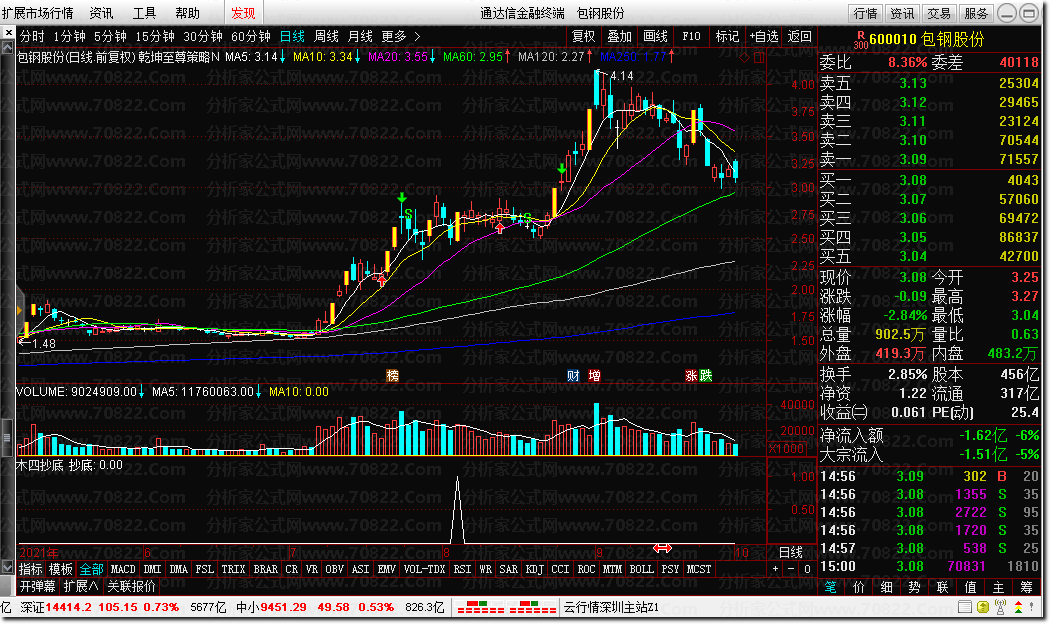Viewport: 1052px width, 625px height.
Task: Open the 指标 indicator list
Action: [x=30, y=569]
